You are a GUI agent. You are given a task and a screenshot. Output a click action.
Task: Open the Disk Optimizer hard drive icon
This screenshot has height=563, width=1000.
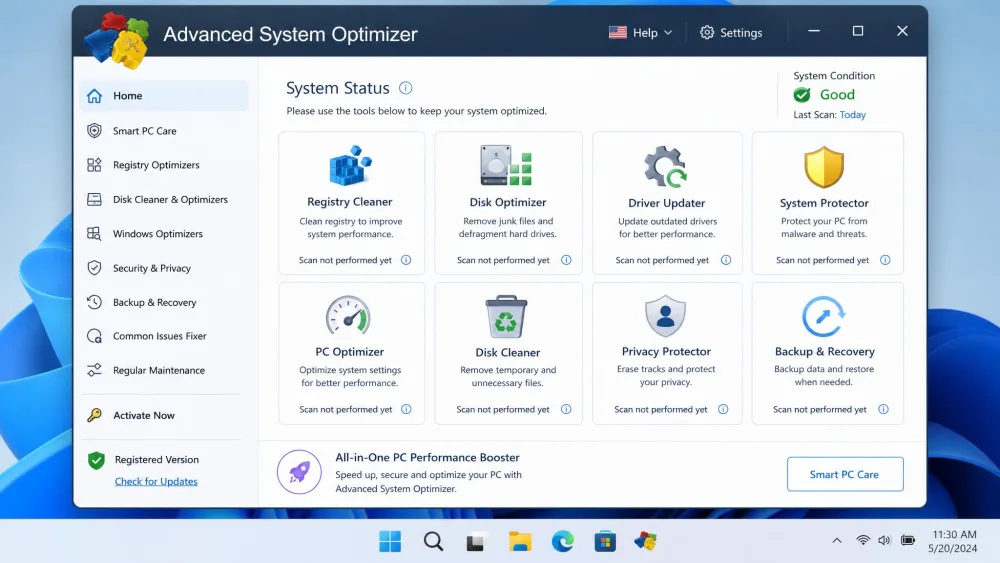[x=506, y=165]
